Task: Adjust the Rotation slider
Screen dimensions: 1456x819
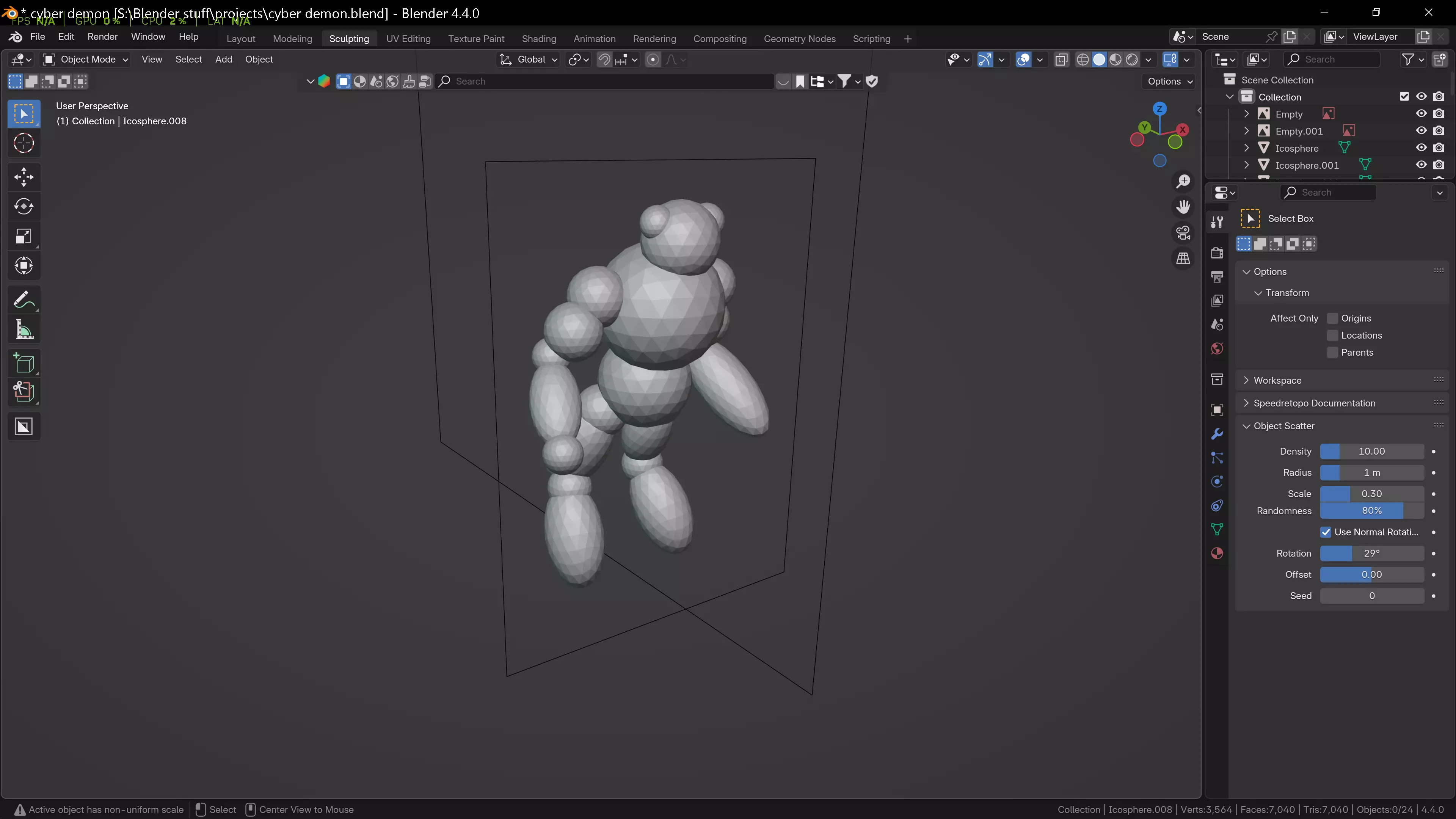Action: tap(1372, 553)
